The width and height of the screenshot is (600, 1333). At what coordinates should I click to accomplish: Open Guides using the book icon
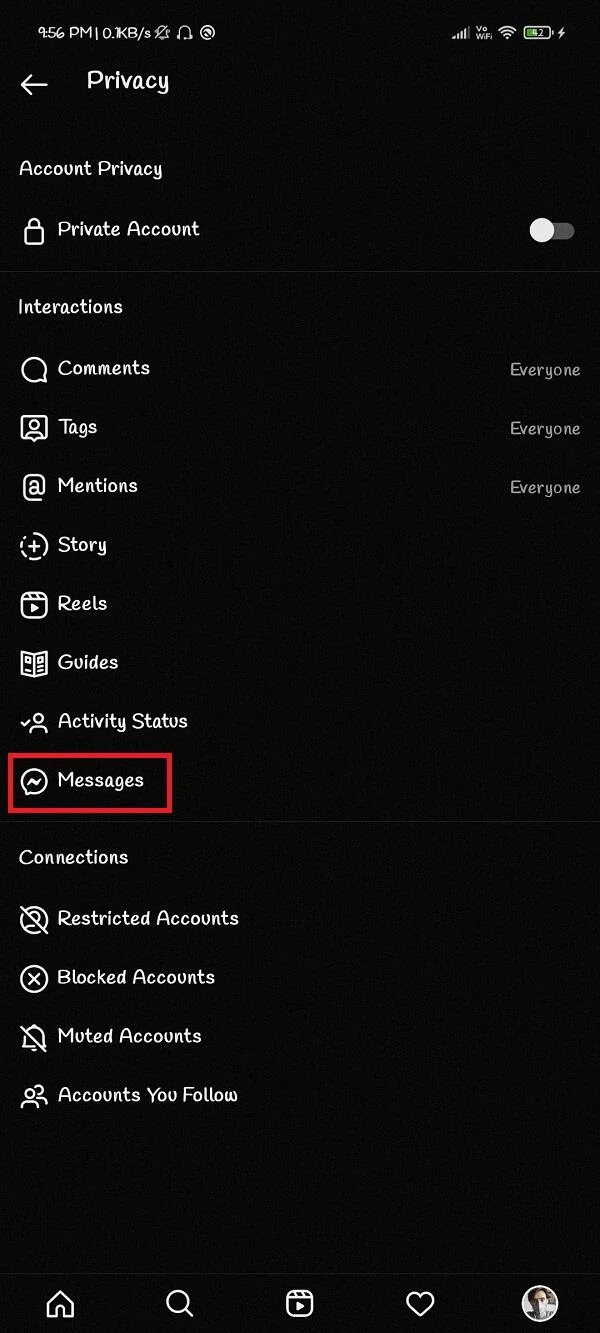34,663
